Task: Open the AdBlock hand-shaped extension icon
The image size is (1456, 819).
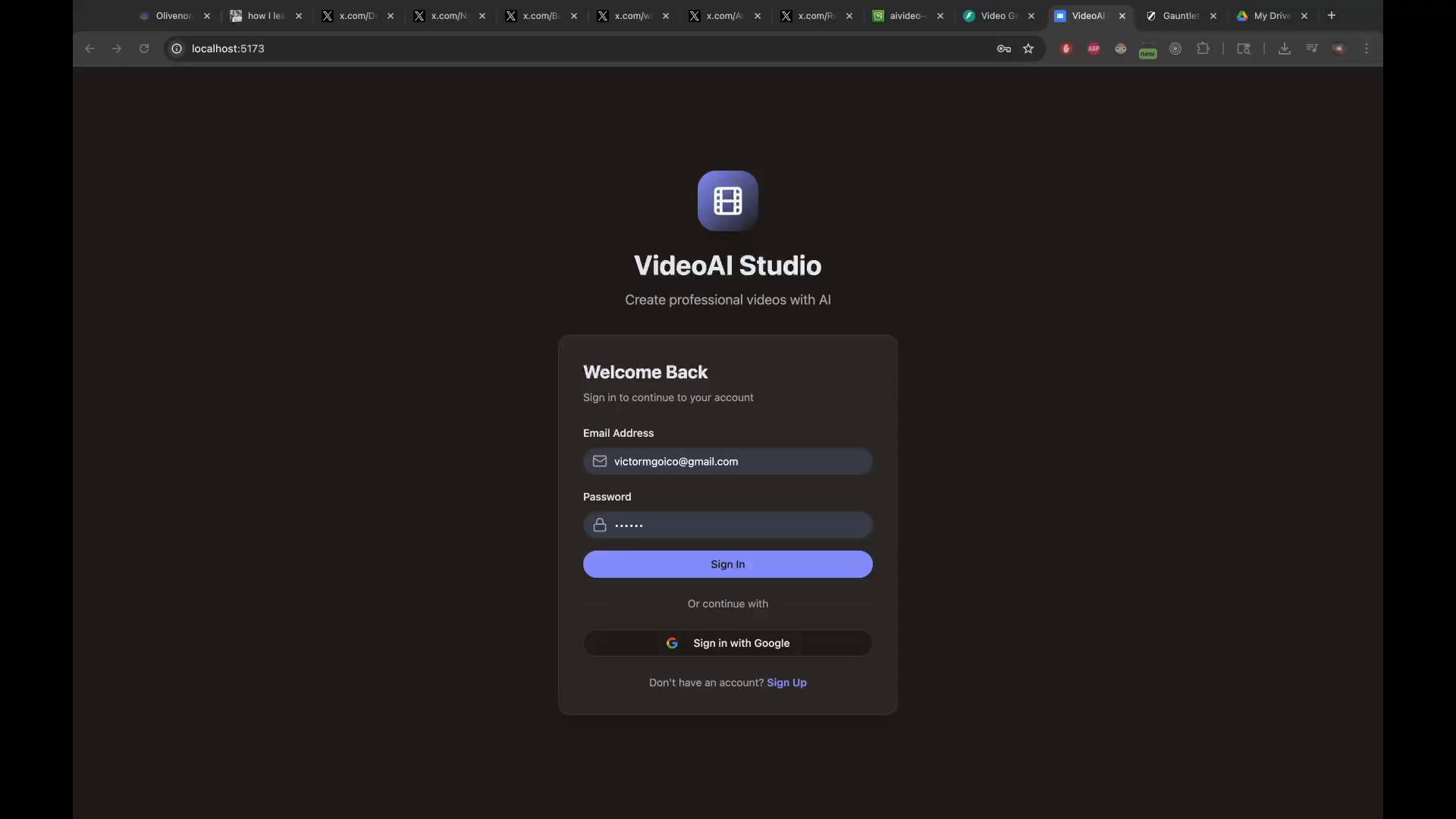Action: [1065, 48]
